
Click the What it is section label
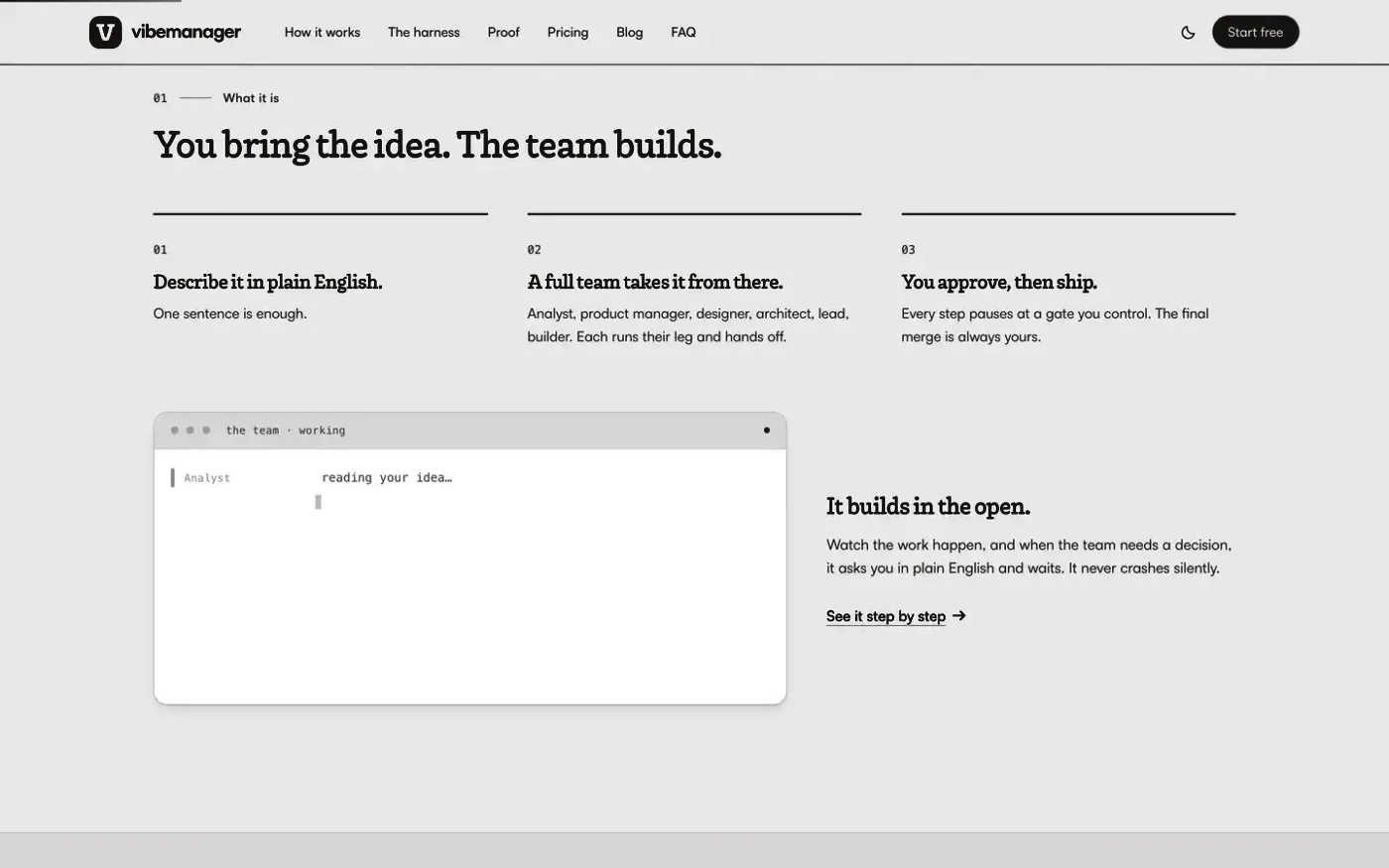coord(251,98)
